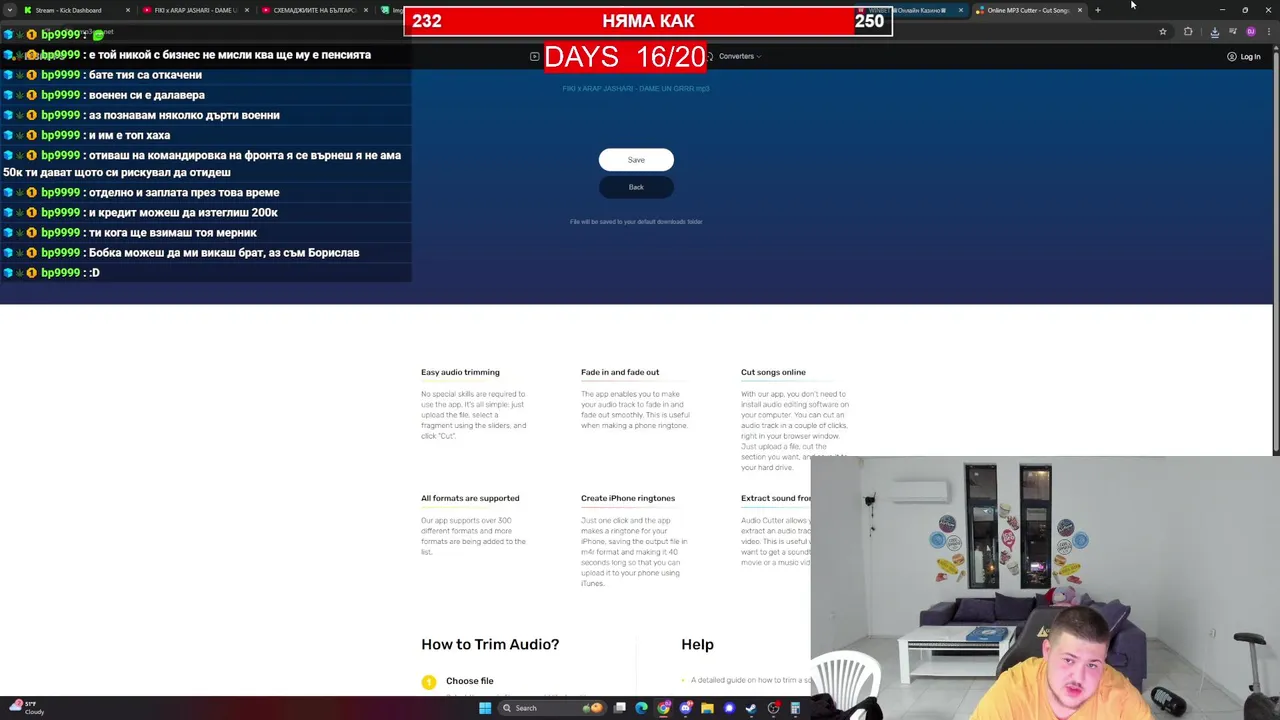Image resolution: width=1280 pixels, height=720 pixels.
Task: Click the video converter icon beside DAYS overlay
Action: (534, 56)
